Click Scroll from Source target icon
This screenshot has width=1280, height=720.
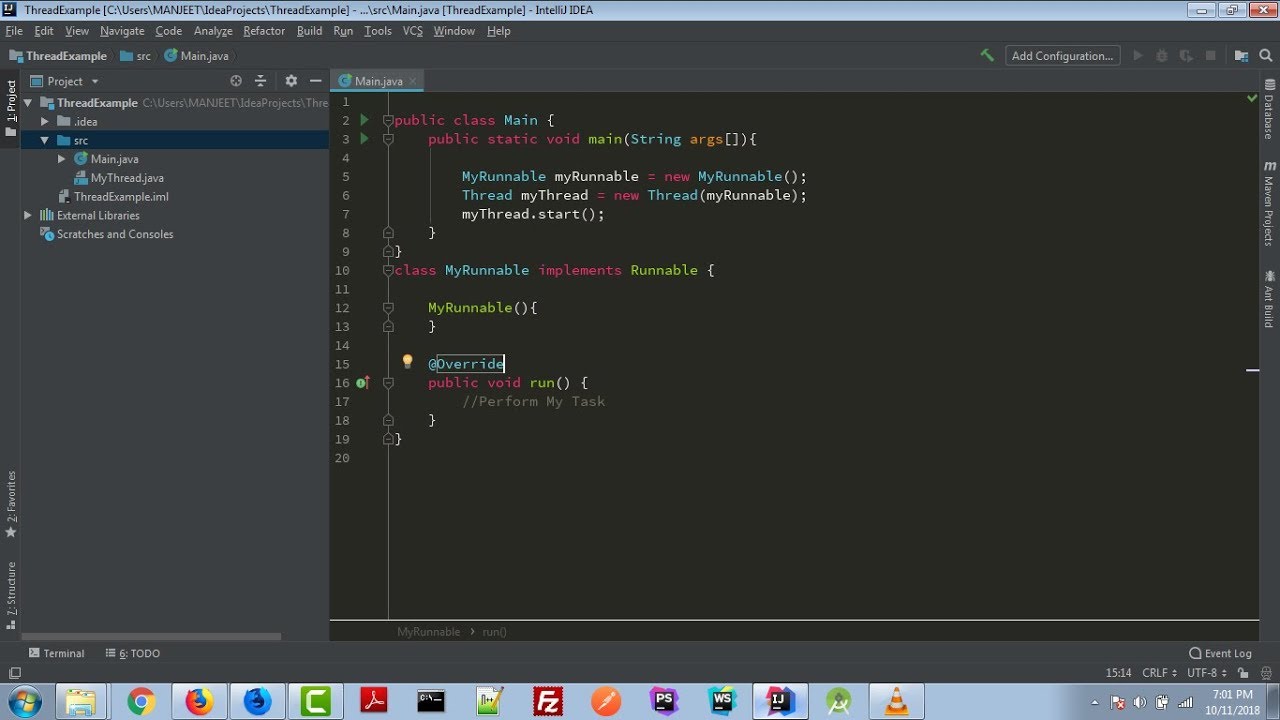coord(236,81)
